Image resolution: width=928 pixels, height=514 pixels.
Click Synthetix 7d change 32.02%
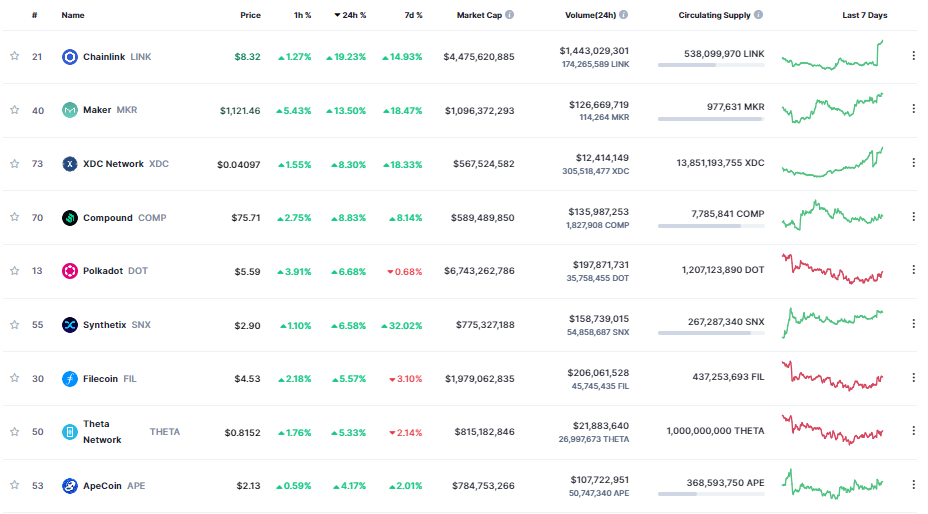pos(402,326)
